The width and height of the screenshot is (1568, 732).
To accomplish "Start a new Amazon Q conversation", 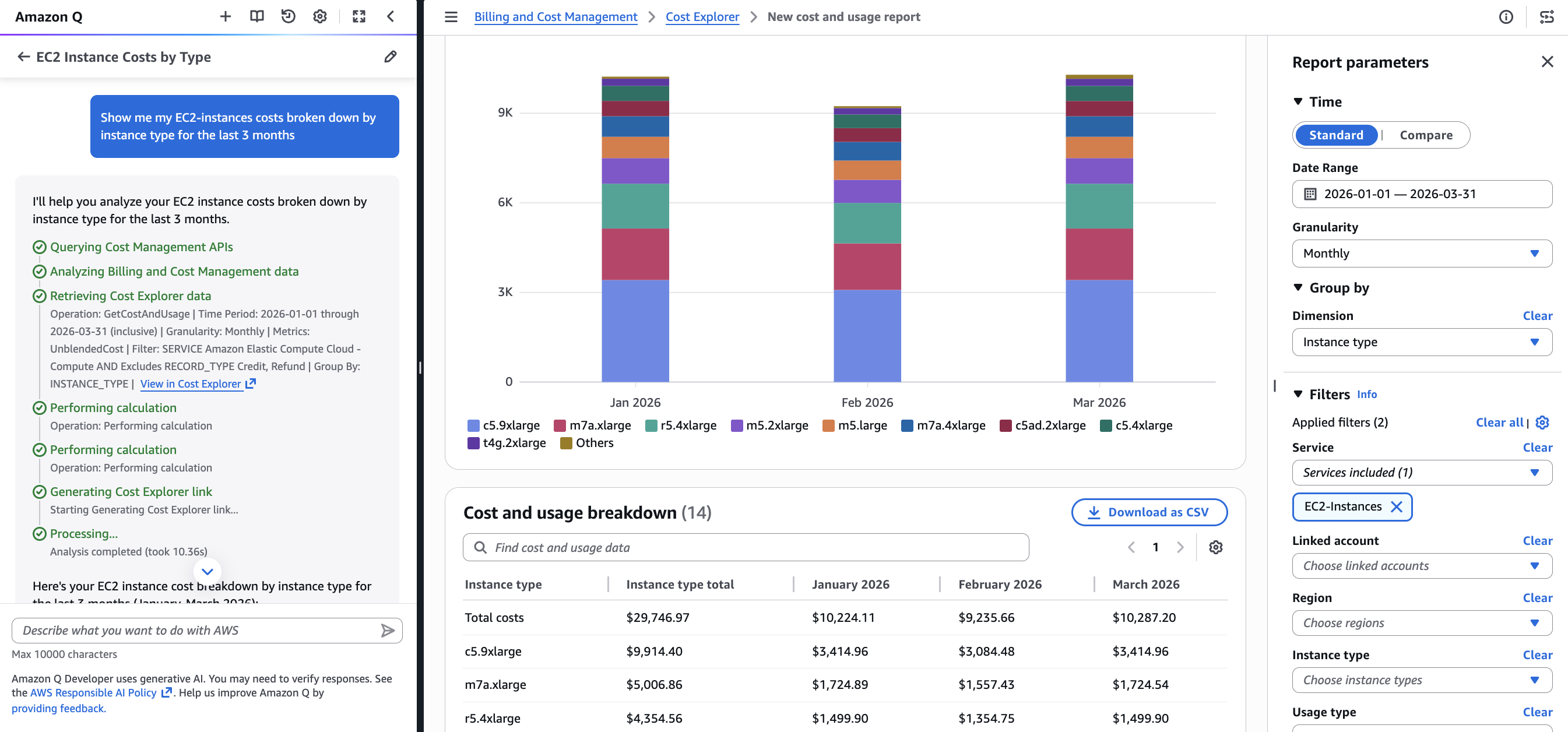I will pos(225,16).
